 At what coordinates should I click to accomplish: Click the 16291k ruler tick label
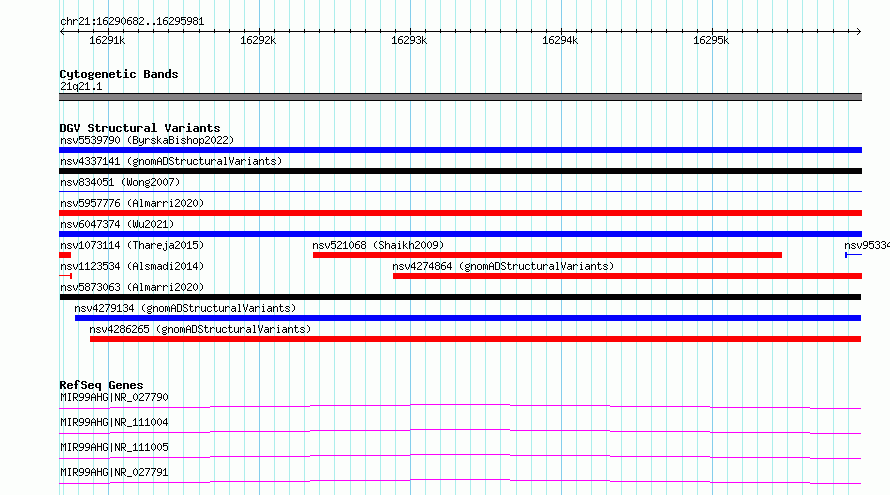tap(107, 40)
